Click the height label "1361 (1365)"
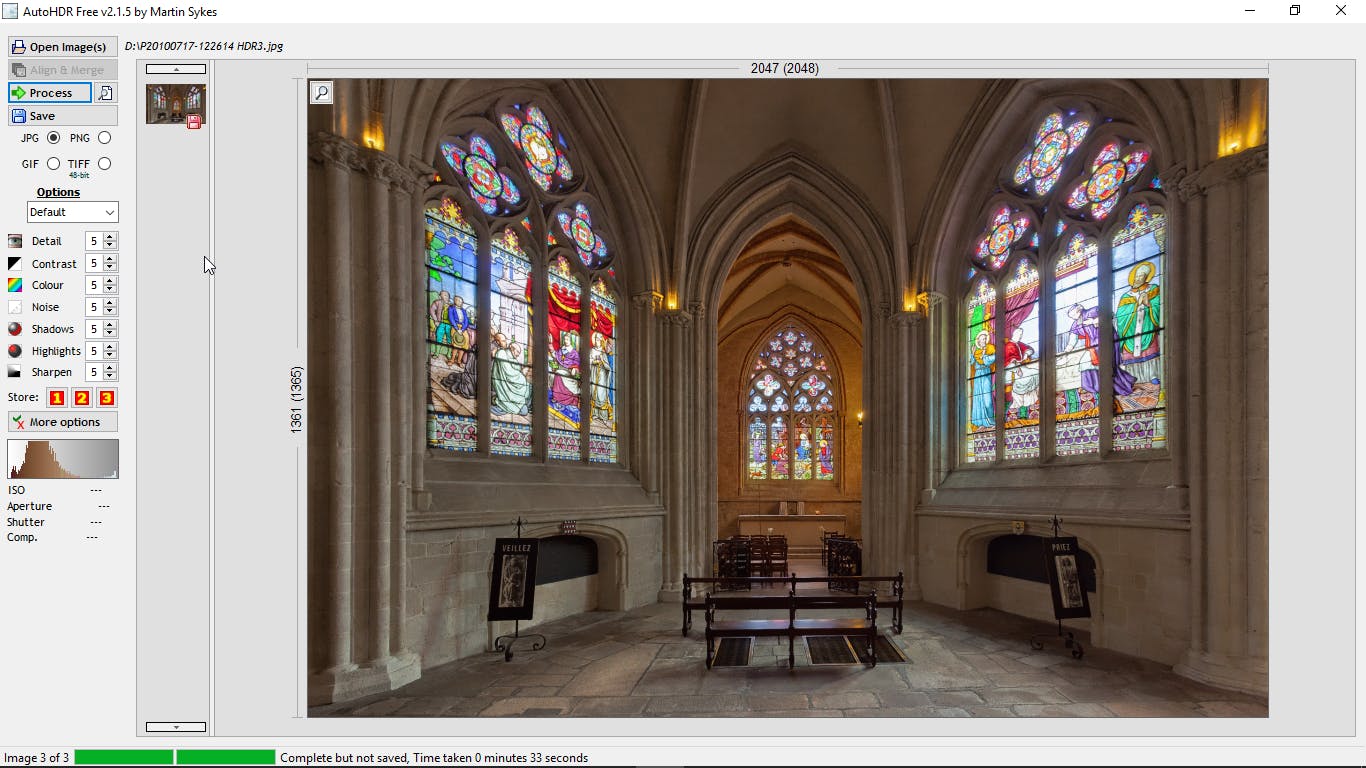 point(296,400)
